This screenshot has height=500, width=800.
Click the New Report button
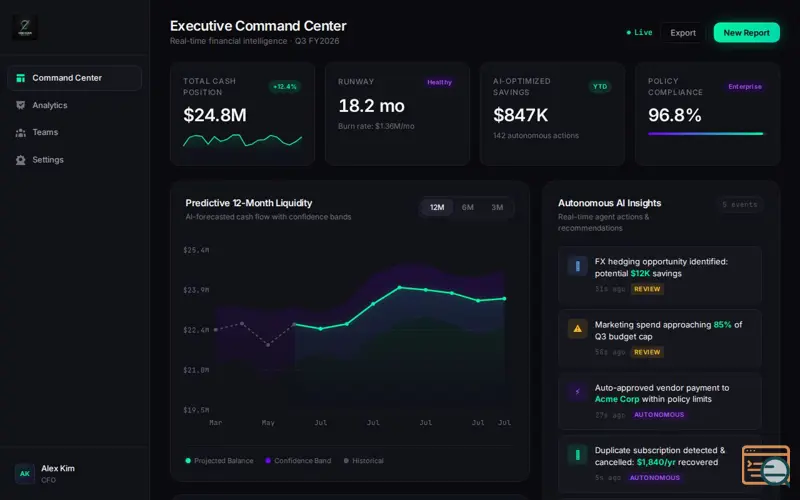[x=746, y=33]
